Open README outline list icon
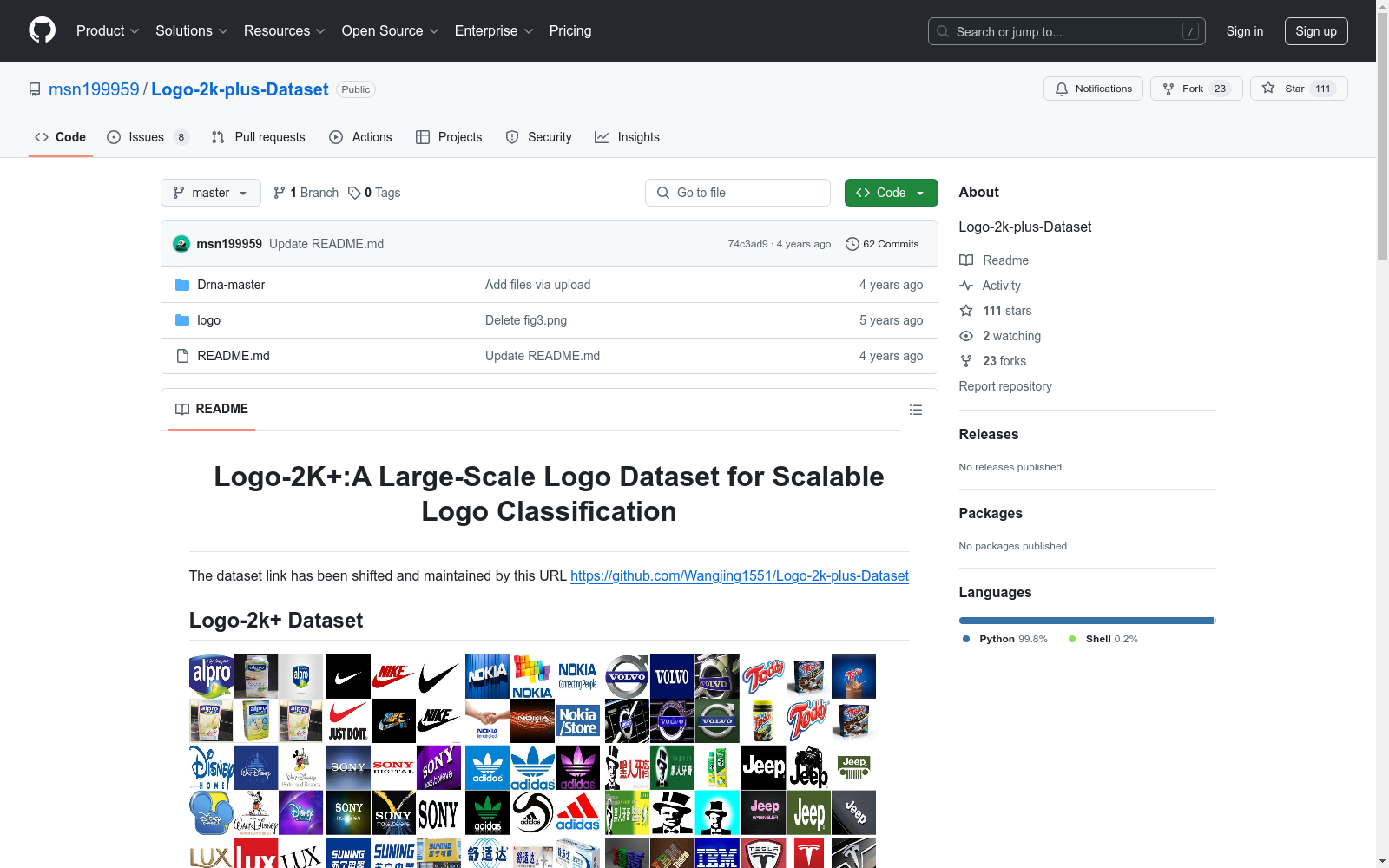Viewport: 1389px width, 868px height. [x=916, y=410]
